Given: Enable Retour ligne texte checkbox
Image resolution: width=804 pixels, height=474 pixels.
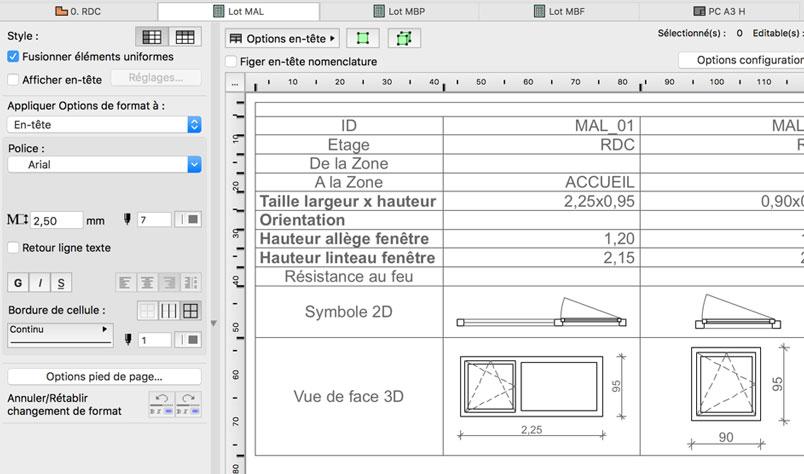Looking at the screenshot, I should [x=13, y=248].
